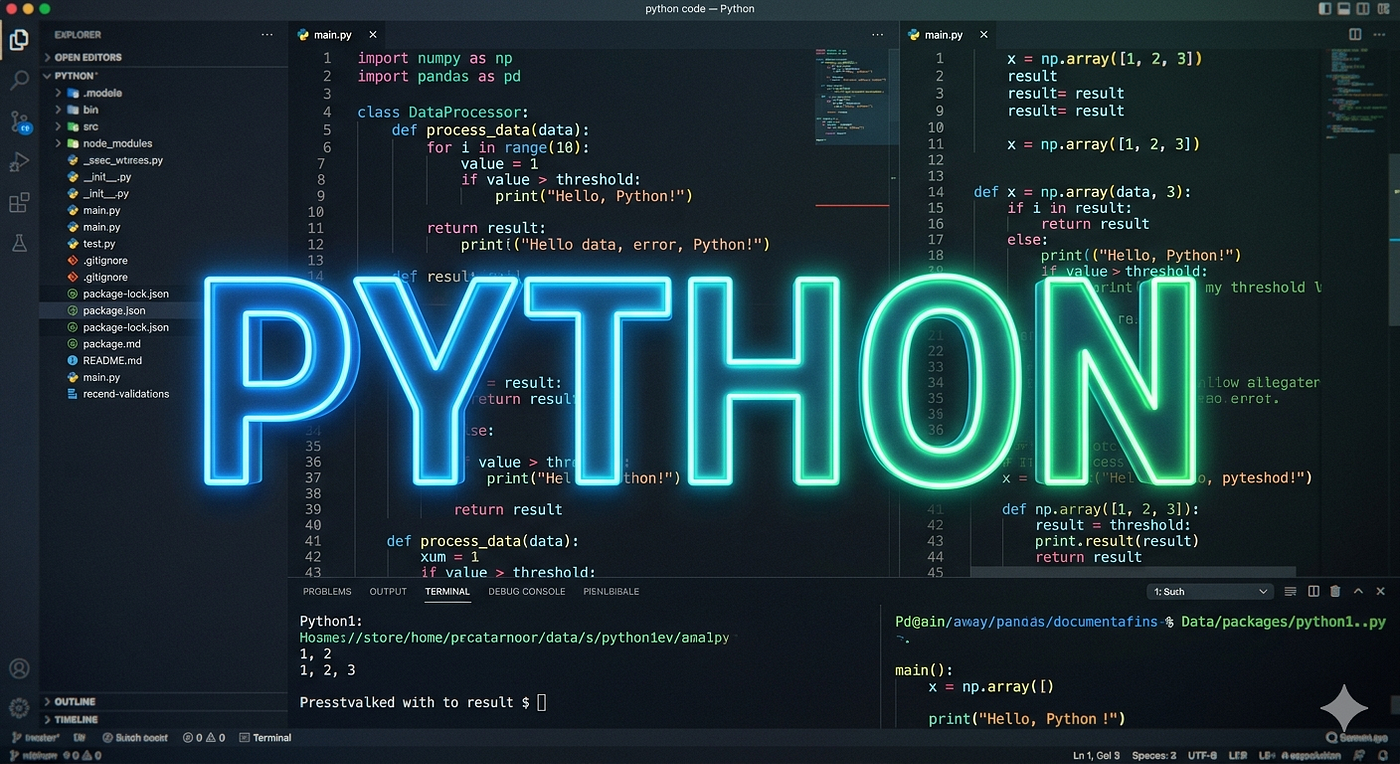Open the Search view icon
The image size is (1400, 764).
[x=19, y=81]
